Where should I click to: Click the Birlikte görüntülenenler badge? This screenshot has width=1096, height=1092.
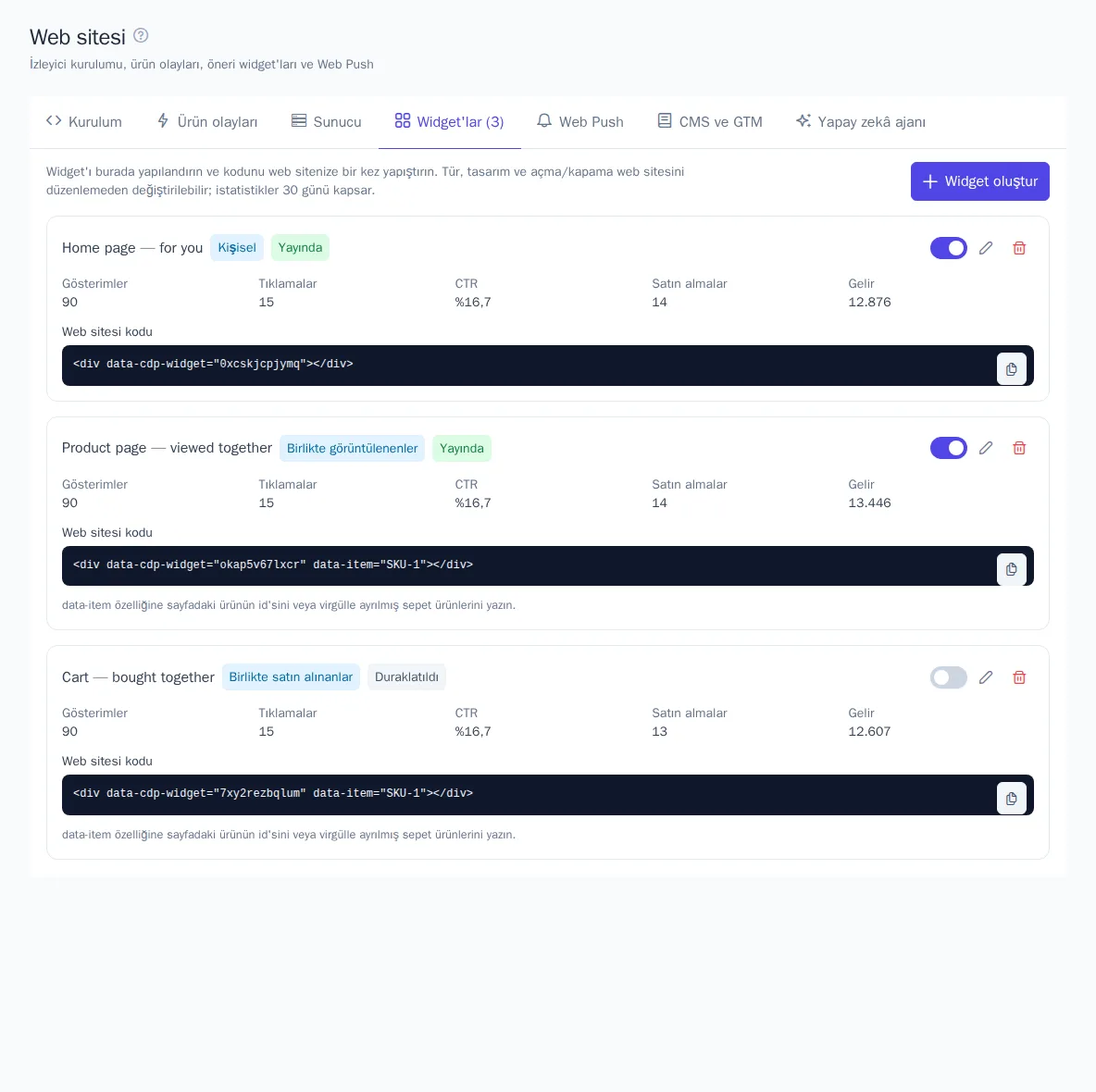click(353, 448)
